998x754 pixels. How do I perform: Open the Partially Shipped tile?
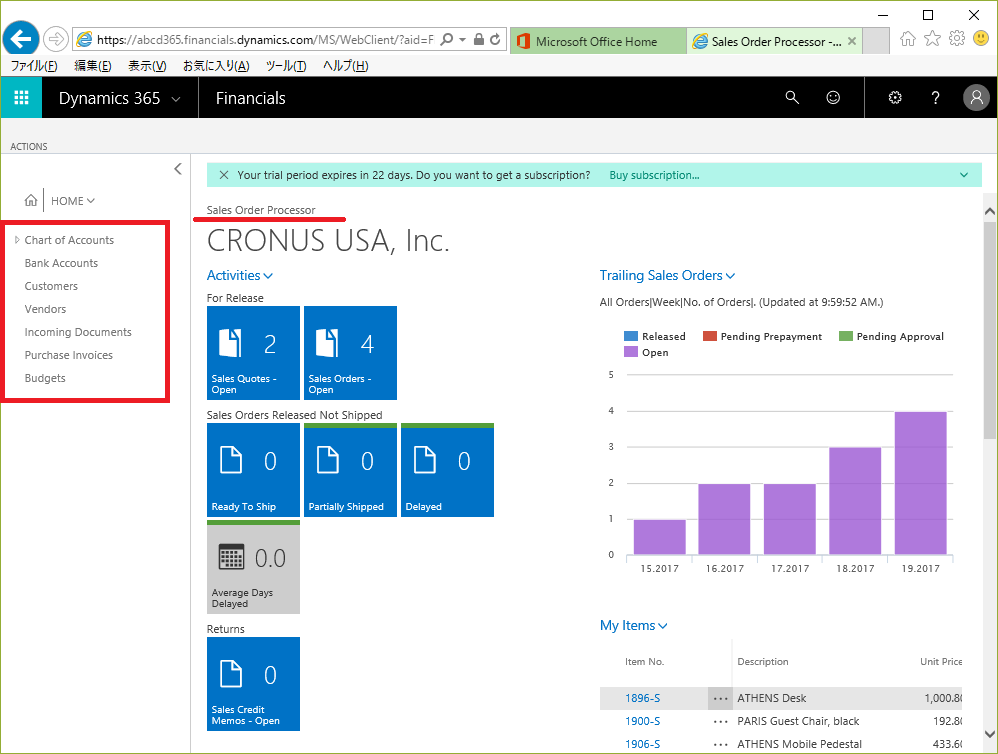[x=350, y=470]
